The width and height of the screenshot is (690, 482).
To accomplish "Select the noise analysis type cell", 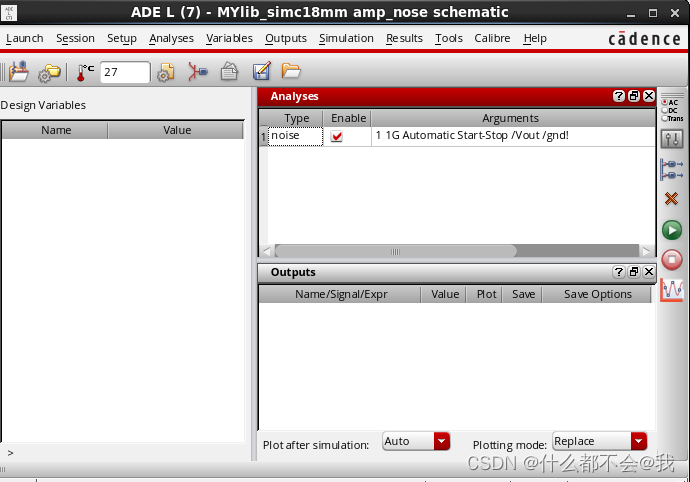I will [x=295, y=136].
